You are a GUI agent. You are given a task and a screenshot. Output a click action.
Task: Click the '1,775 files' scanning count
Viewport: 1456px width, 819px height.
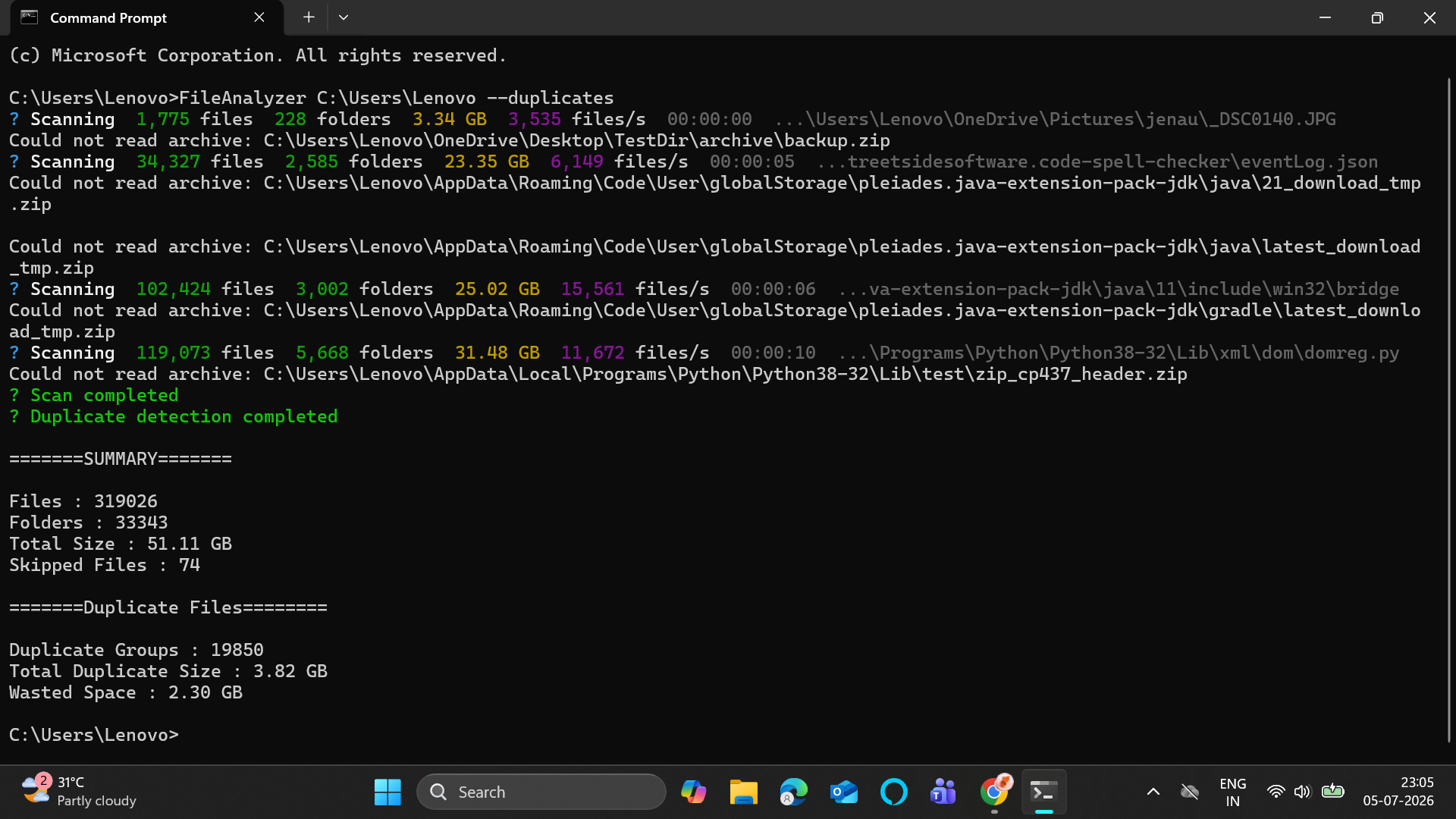tap(195, 119)
